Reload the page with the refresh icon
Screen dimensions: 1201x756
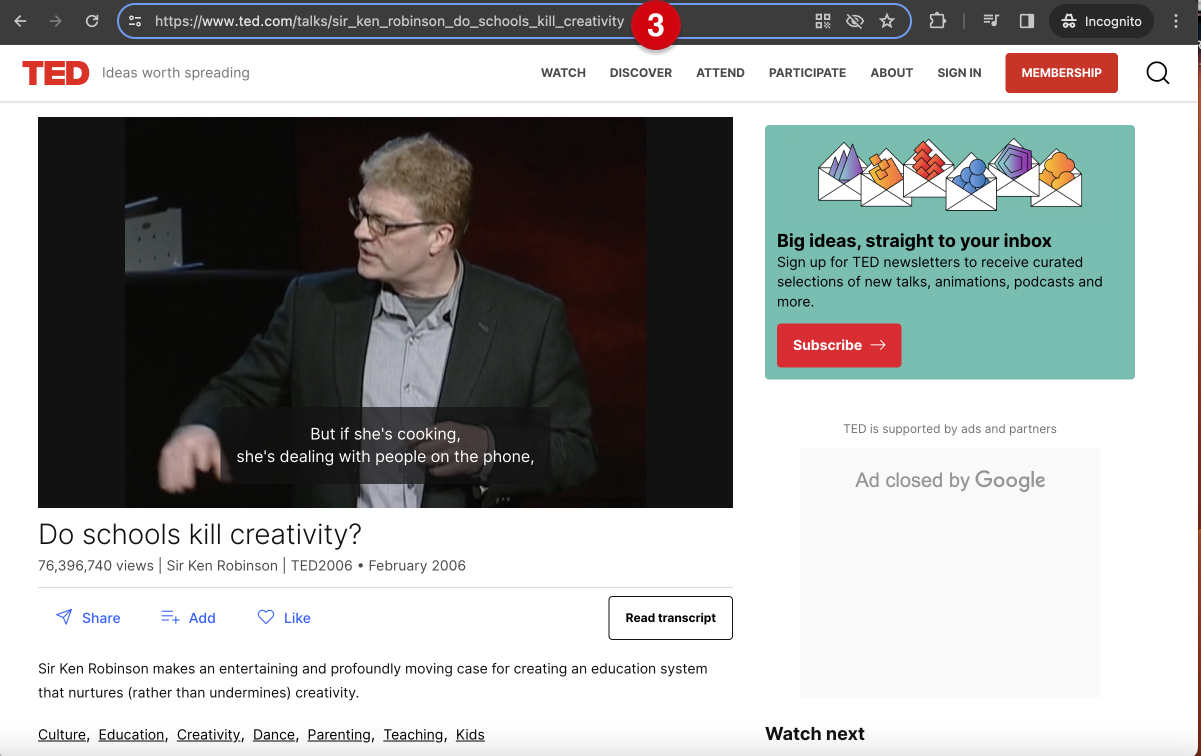(x=92, y=21)
